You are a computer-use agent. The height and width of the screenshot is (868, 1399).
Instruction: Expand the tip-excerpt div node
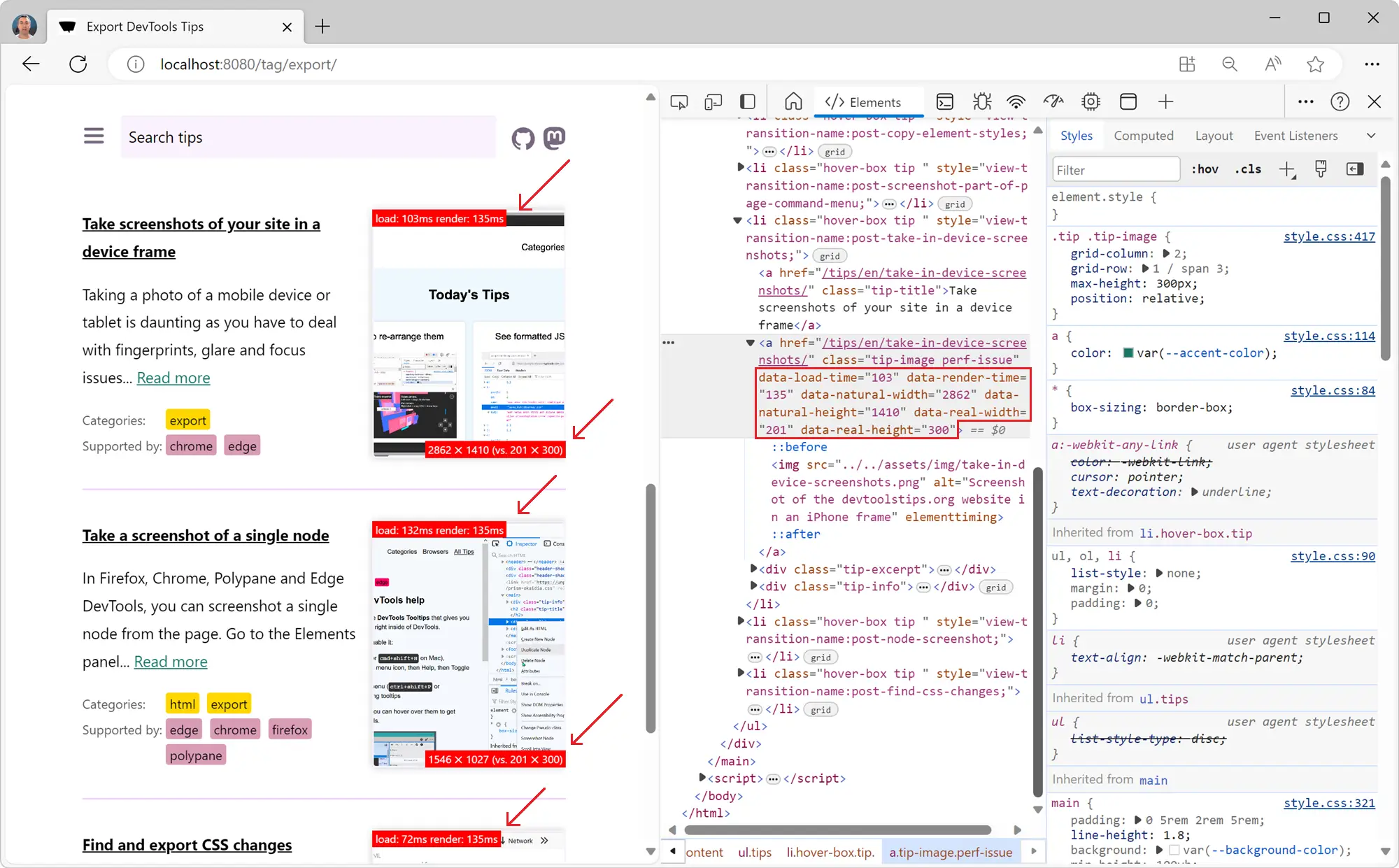753,569
